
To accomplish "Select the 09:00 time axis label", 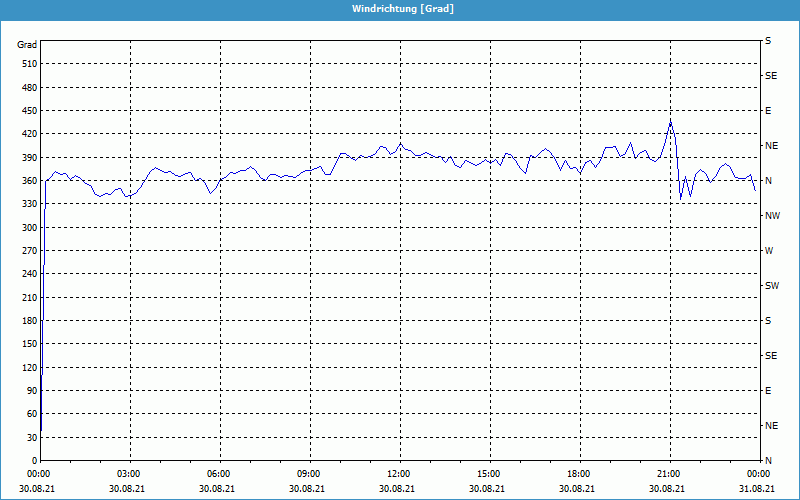I will tap(310, 473).
